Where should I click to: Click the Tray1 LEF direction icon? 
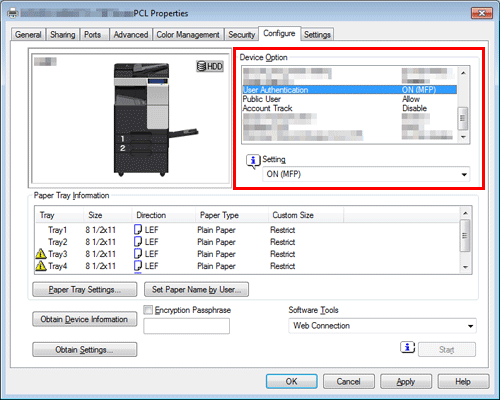[x=138, y=230]
